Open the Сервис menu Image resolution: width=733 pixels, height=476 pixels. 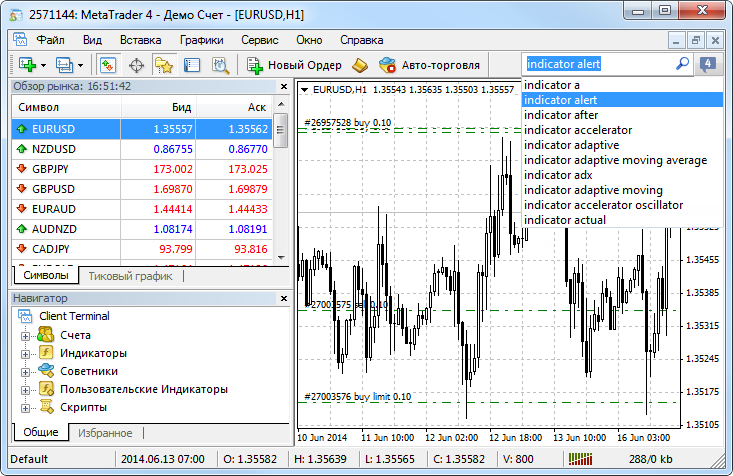click(x=259, y=40)
